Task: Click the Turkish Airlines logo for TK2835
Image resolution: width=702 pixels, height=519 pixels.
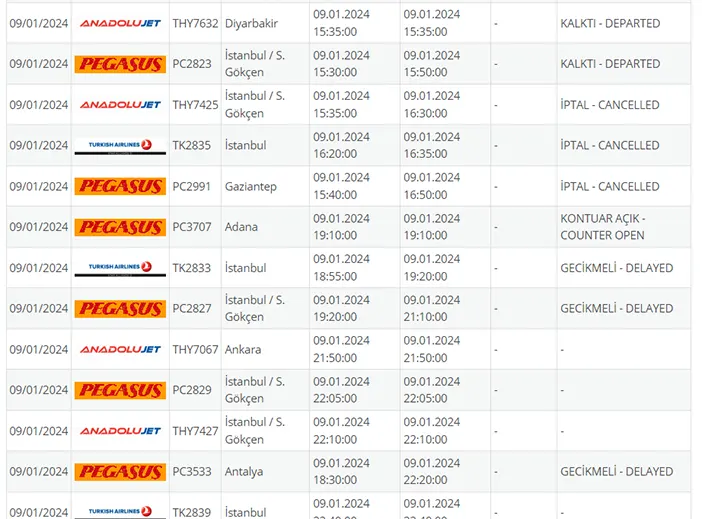Action: tap(120, 146)
